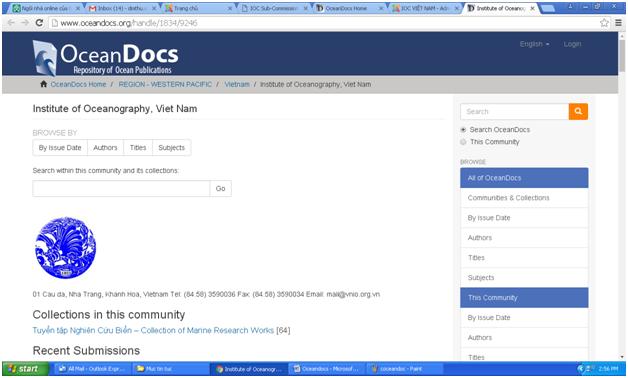The height and width of the screenshot is (378, 628).
Task: Browse by Authors tab under Browse By
Action: point(105,148)
